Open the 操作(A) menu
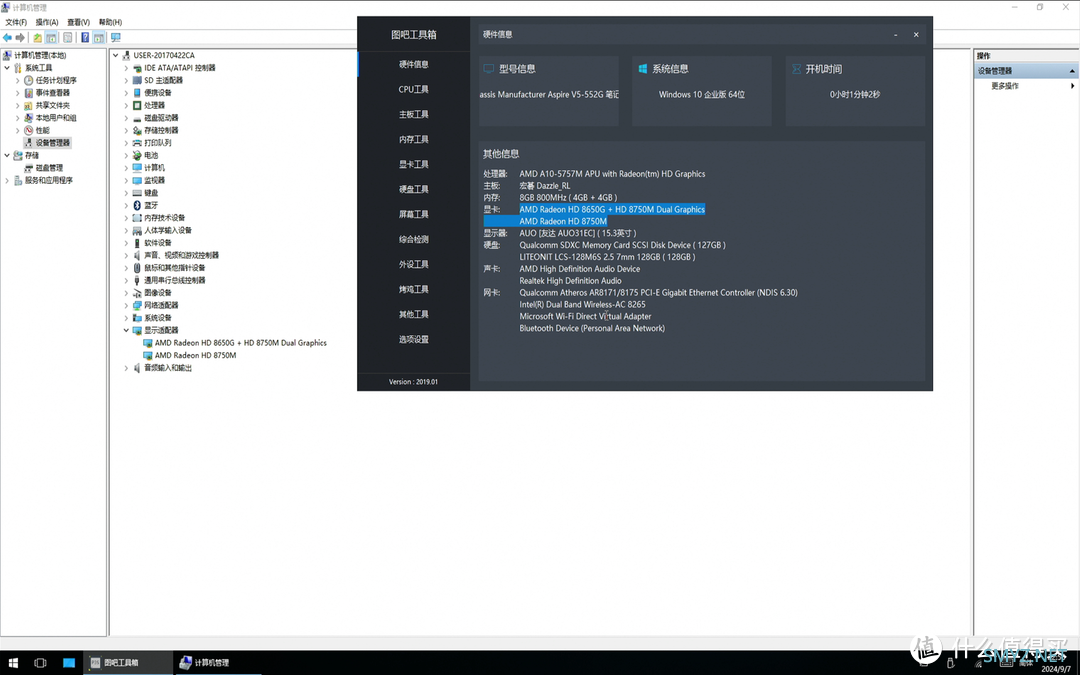Viewport: 1080px width, 675px height. coord(47,22)
